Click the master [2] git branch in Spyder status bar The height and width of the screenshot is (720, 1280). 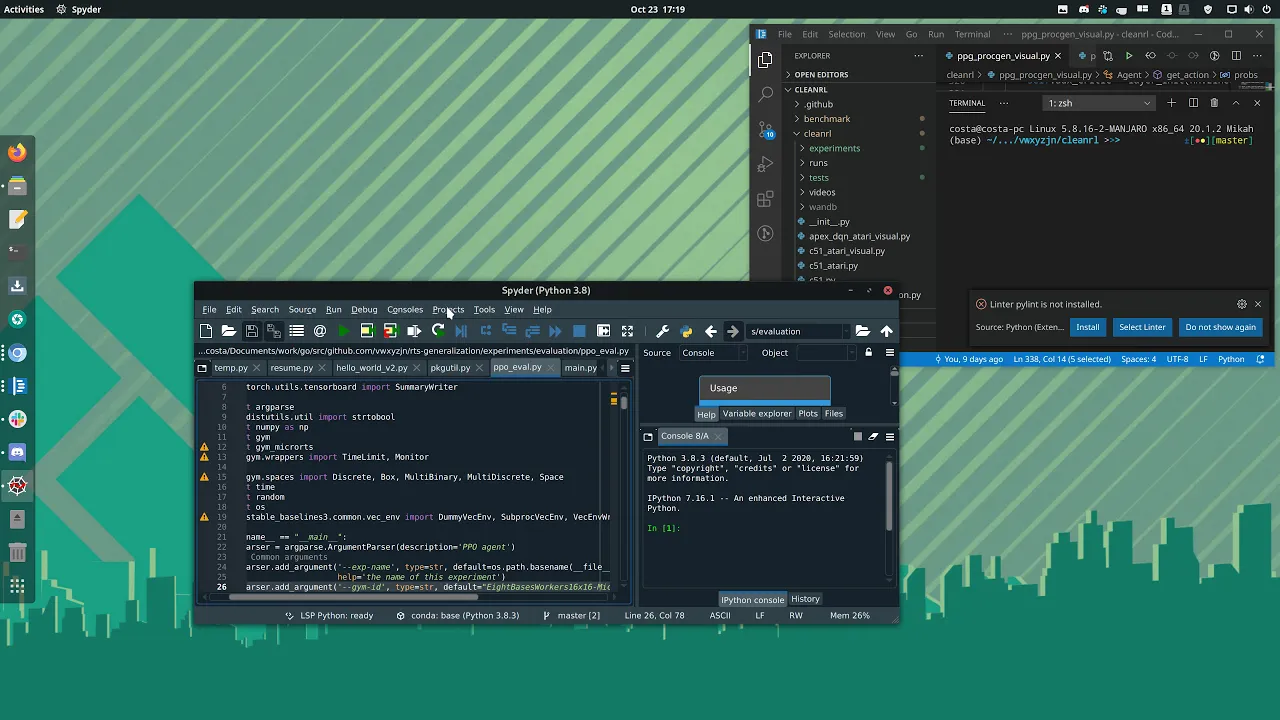click(572, 616)
